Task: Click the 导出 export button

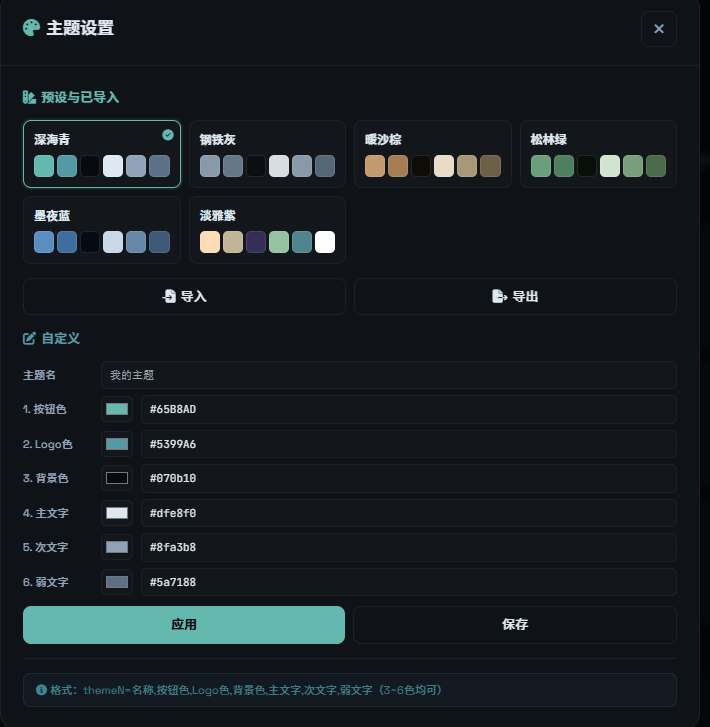Action: point(515,296)
